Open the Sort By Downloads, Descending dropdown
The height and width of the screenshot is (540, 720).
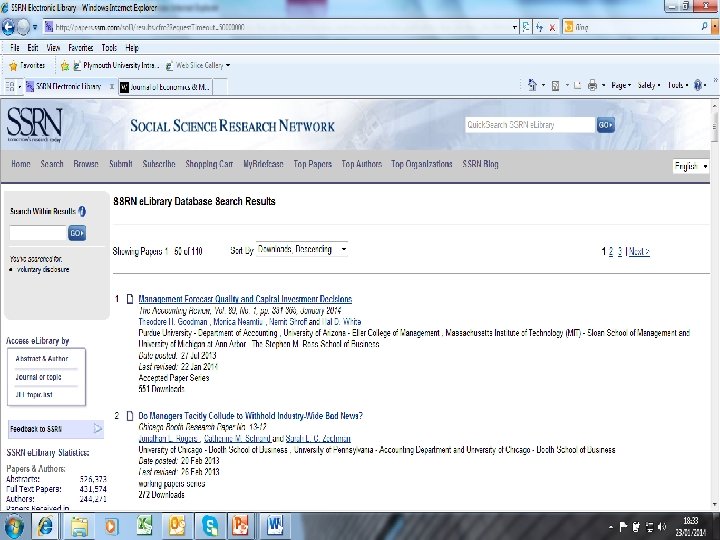(302, 249)
